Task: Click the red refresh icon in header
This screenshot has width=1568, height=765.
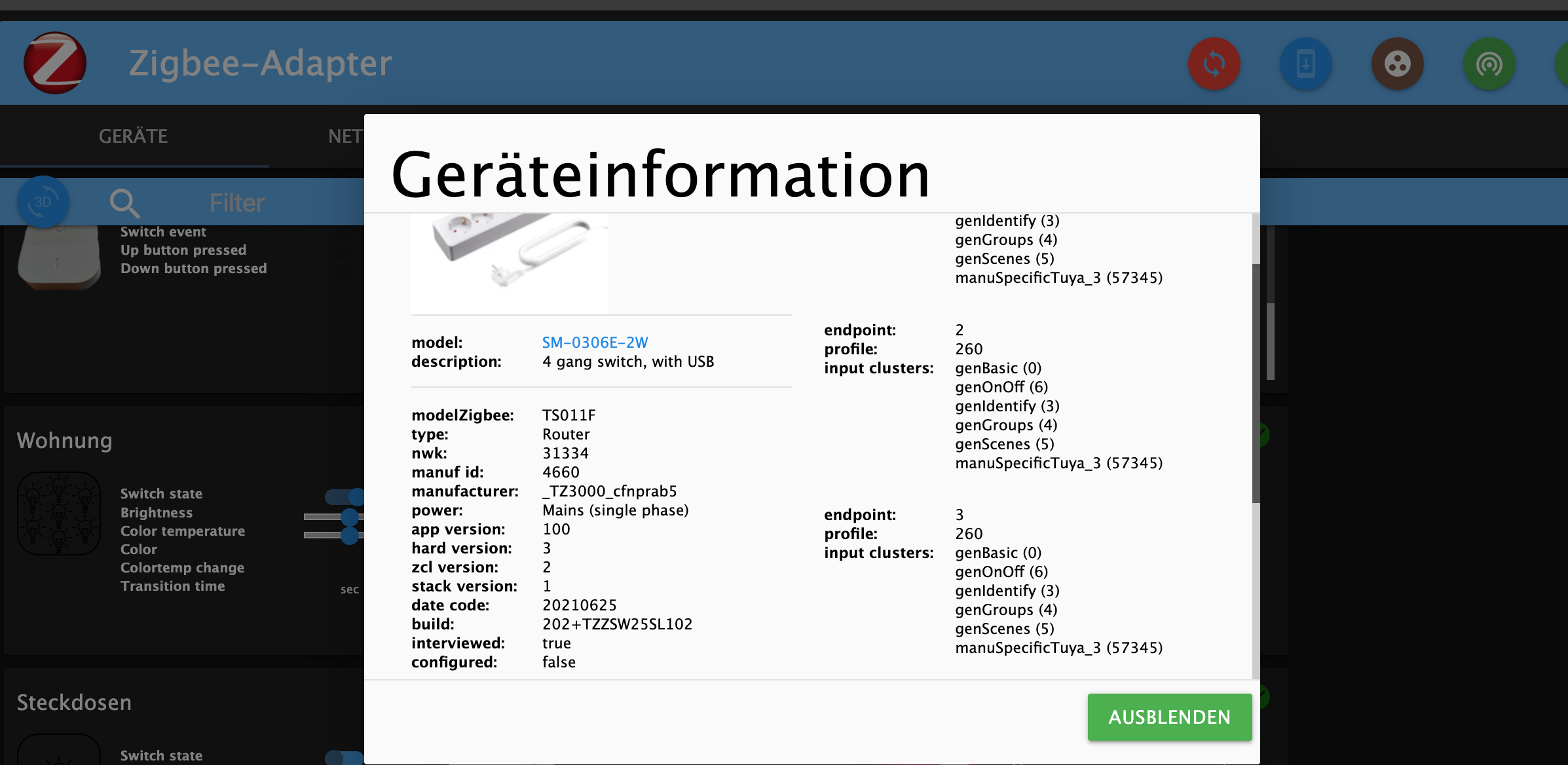Action: [x=1214, y=64]
